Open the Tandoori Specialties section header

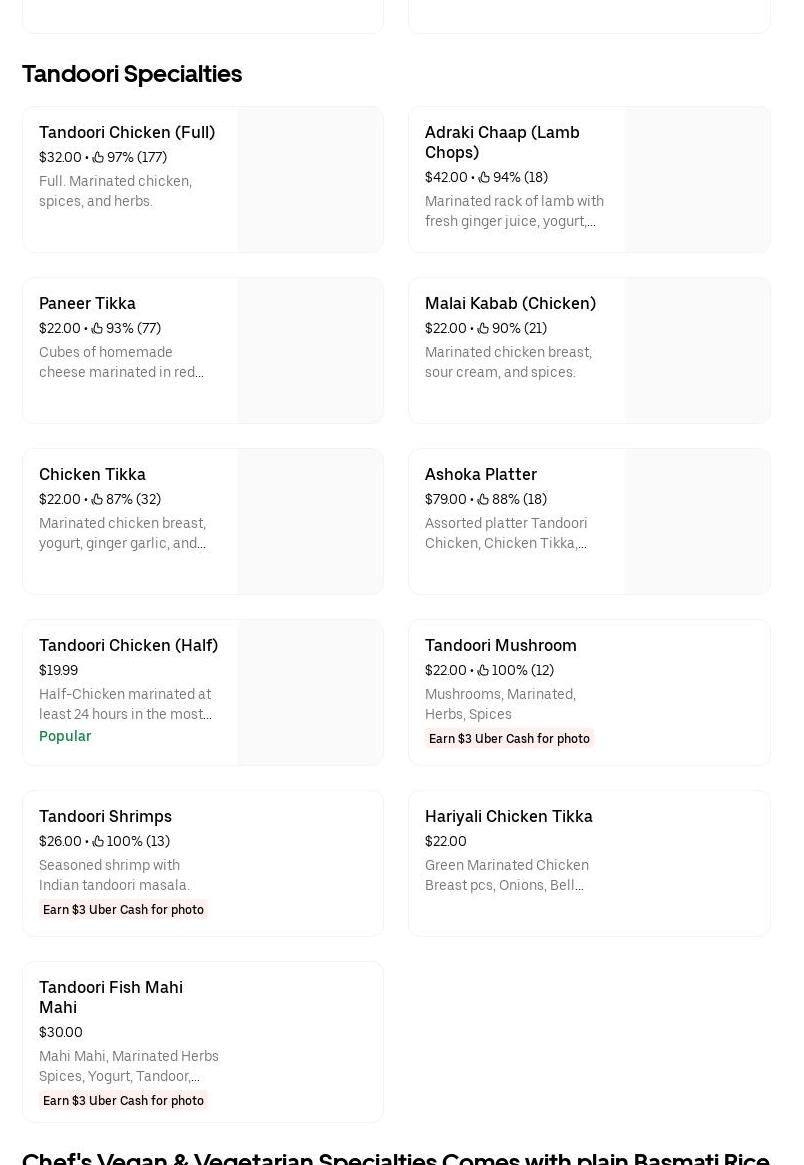point(132,74)
